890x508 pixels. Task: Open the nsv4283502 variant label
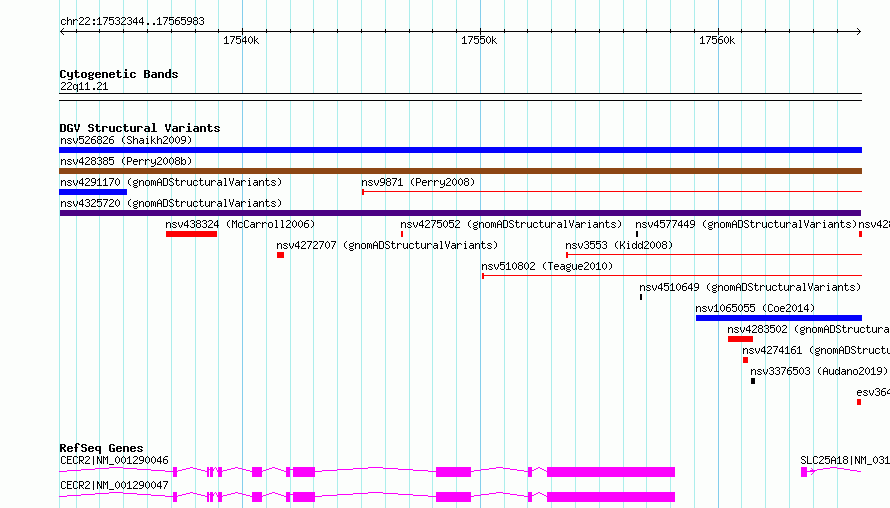[x=809, y=329]
